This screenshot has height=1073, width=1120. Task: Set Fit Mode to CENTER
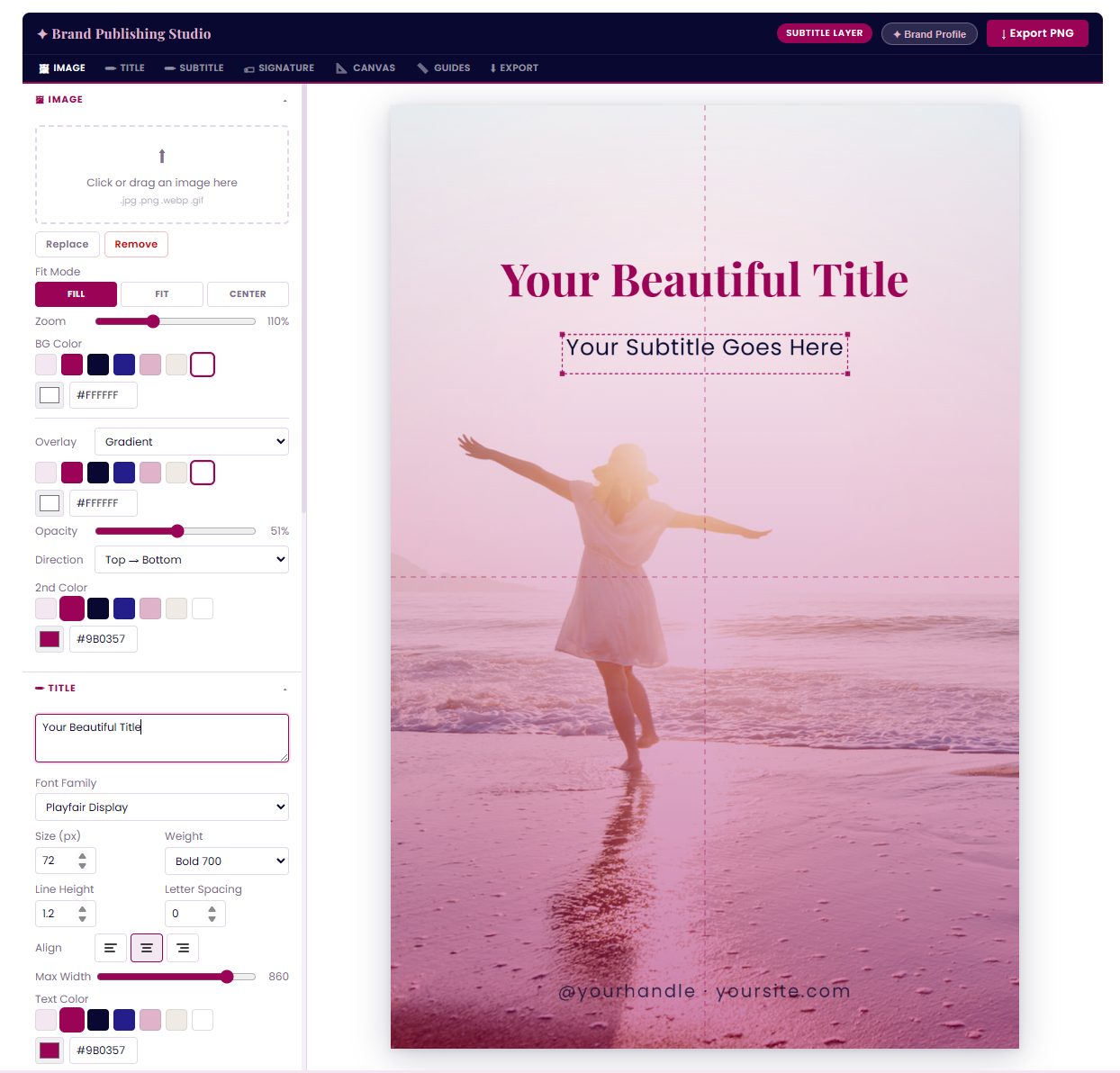coord(248,294)
